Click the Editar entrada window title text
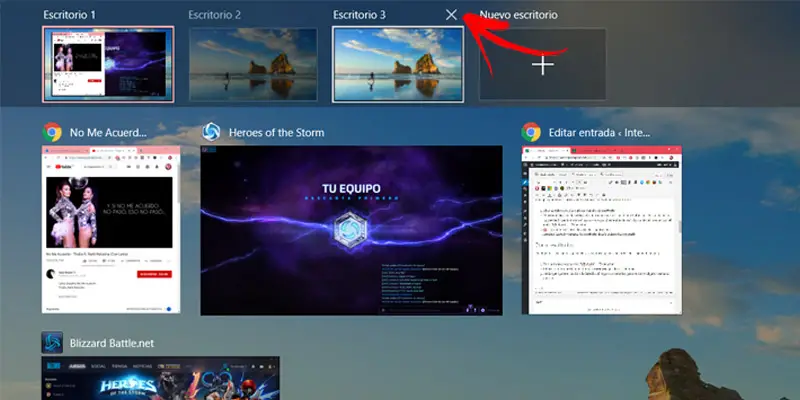The image size is (800, 400). 599,133
